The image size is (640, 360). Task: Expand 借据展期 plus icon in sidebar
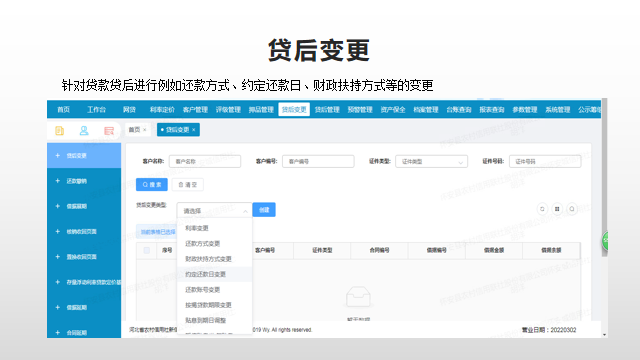58,206
